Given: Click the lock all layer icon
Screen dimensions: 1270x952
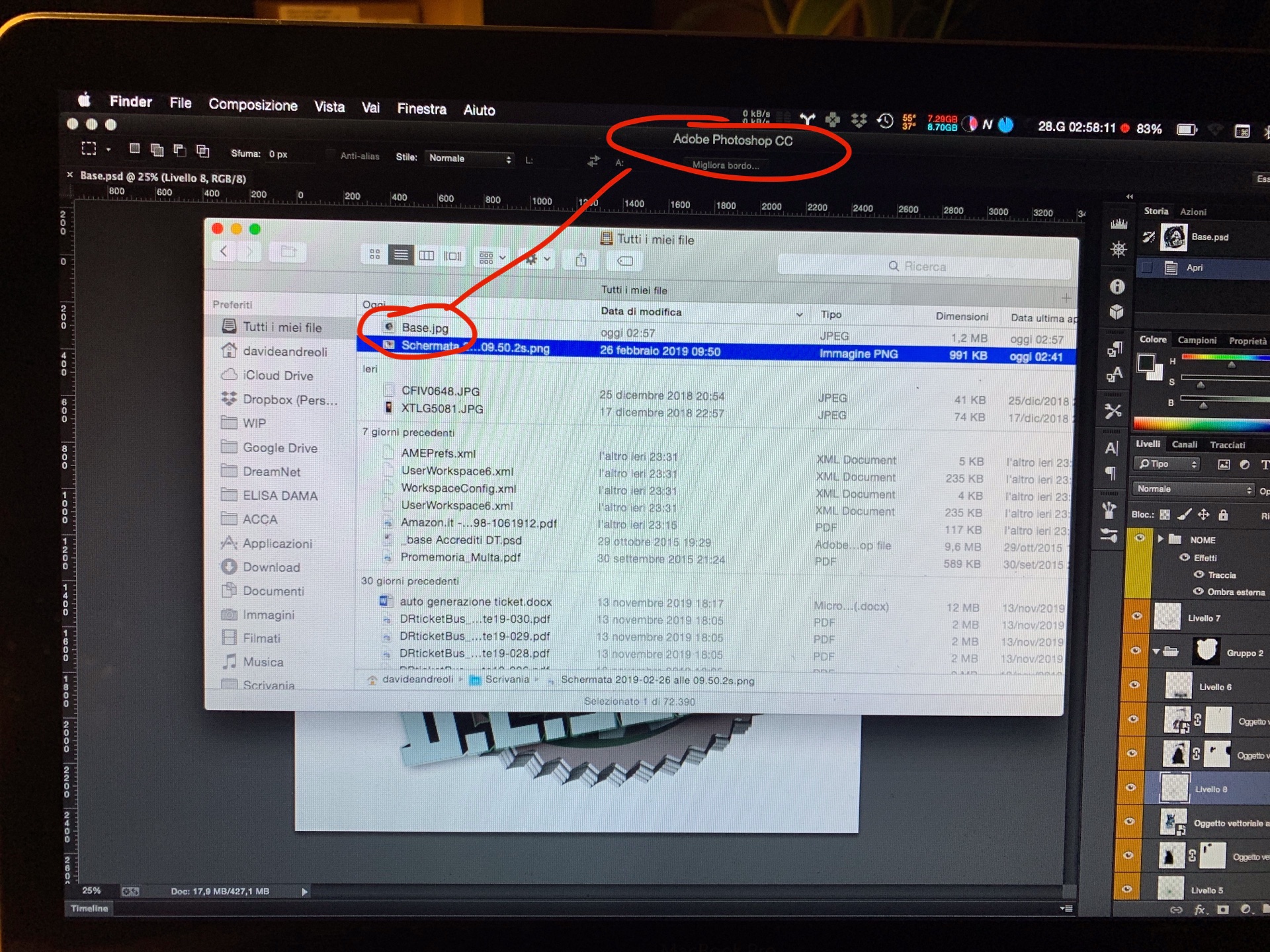Looking at the screenshot, I should point(1223,515).
